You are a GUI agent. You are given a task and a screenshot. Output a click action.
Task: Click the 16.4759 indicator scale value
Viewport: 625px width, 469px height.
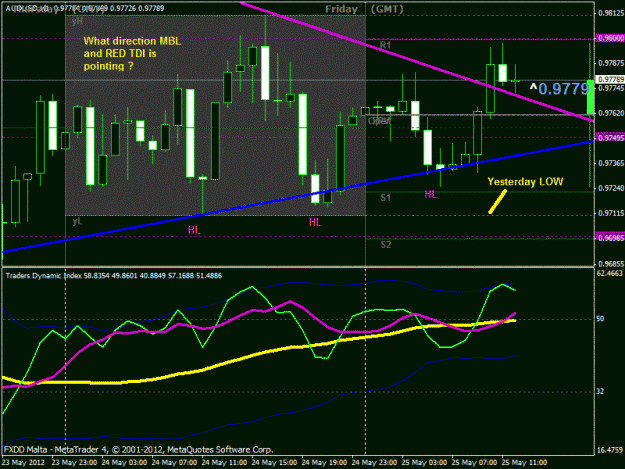click(x=609, y=450)
